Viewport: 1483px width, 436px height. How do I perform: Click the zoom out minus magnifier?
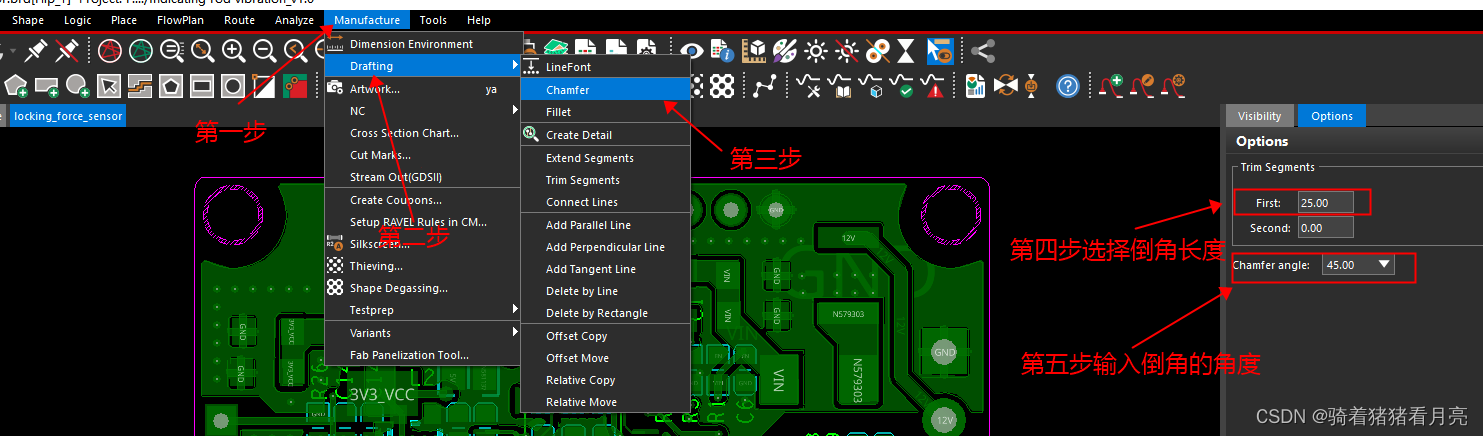point(265,49)
